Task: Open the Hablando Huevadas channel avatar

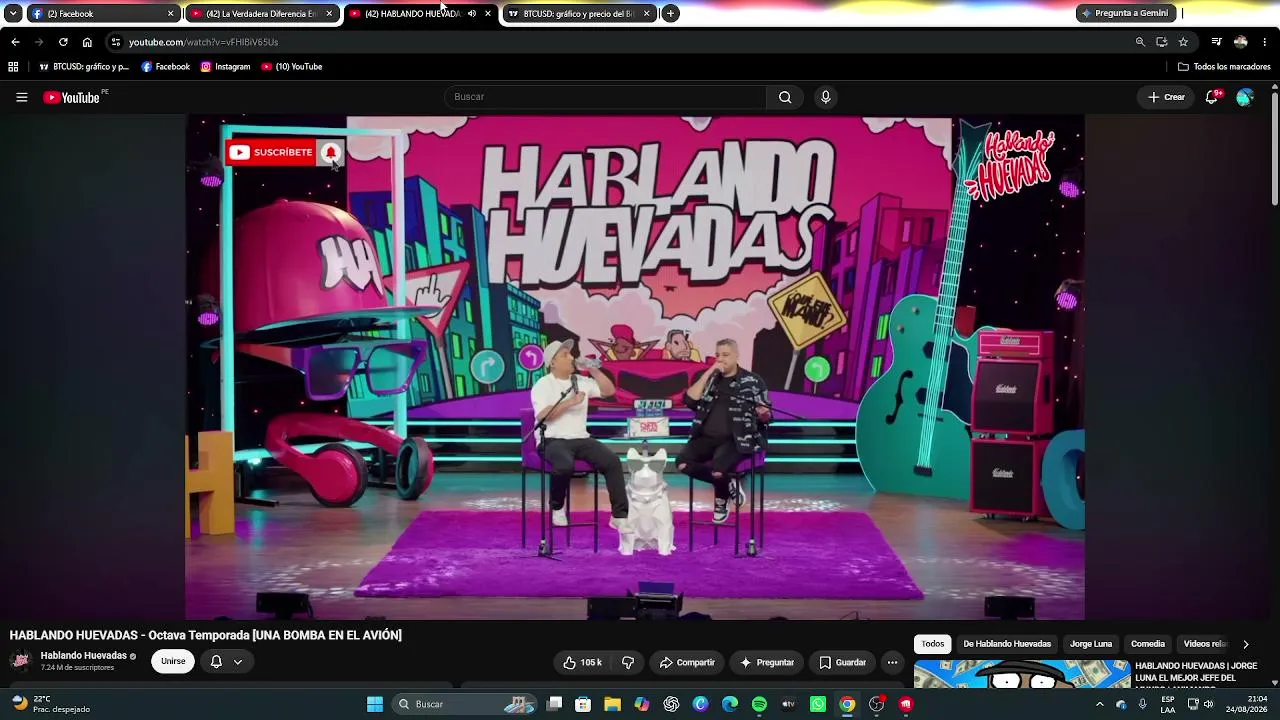Action: tap(20, 661)
